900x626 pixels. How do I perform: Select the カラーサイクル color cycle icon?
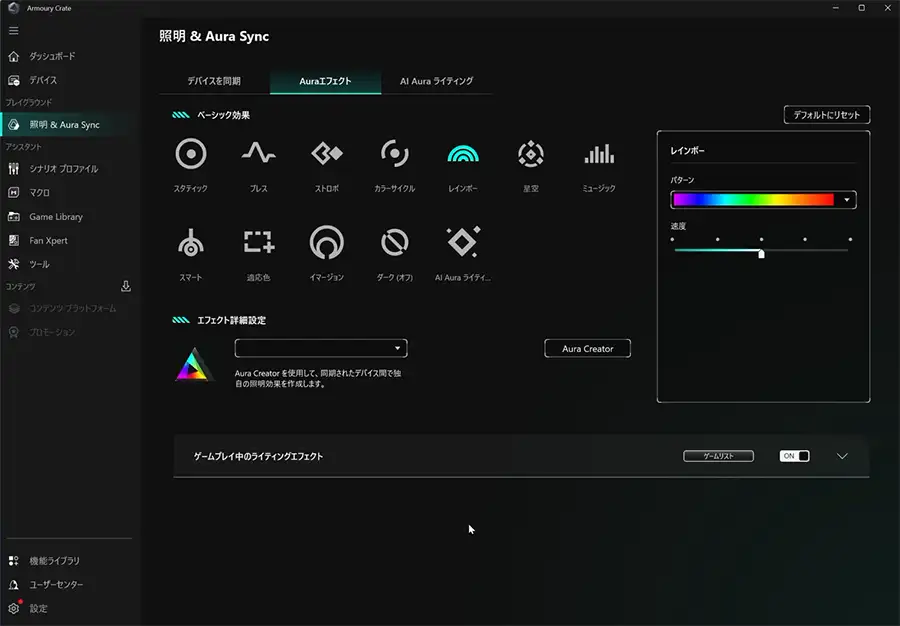coord(394,153)
